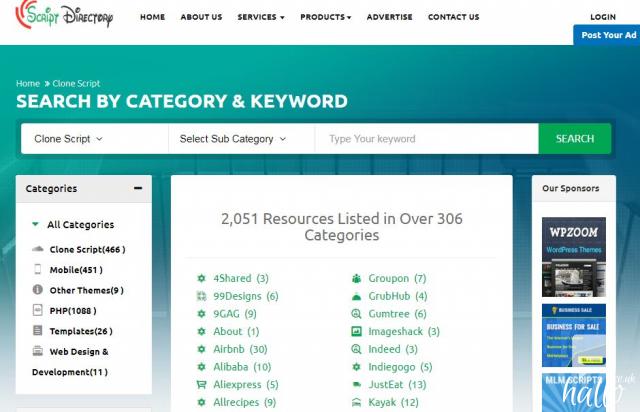Click the document icon beside Templates(26)
Image resolution: width=640 pixels, height=412 pixels.
(x=38, y=330)
